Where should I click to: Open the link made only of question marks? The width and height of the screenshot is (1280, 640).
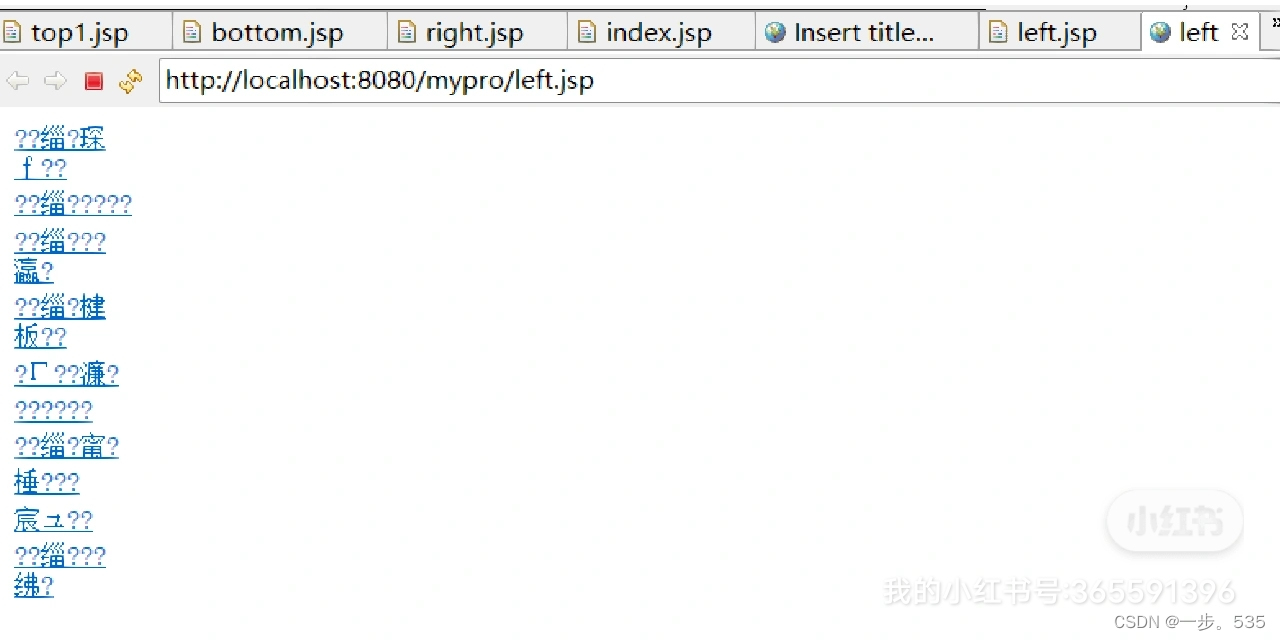tap(53, 410)
